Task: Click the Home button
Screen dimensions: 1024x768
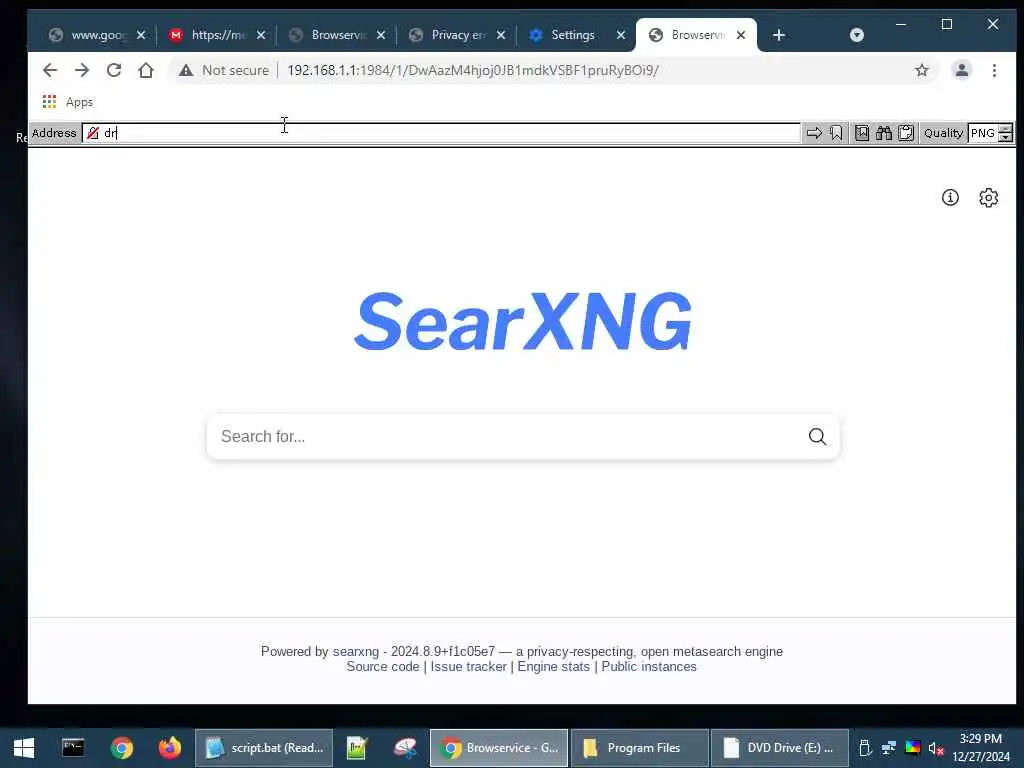Action: [146, 70]
